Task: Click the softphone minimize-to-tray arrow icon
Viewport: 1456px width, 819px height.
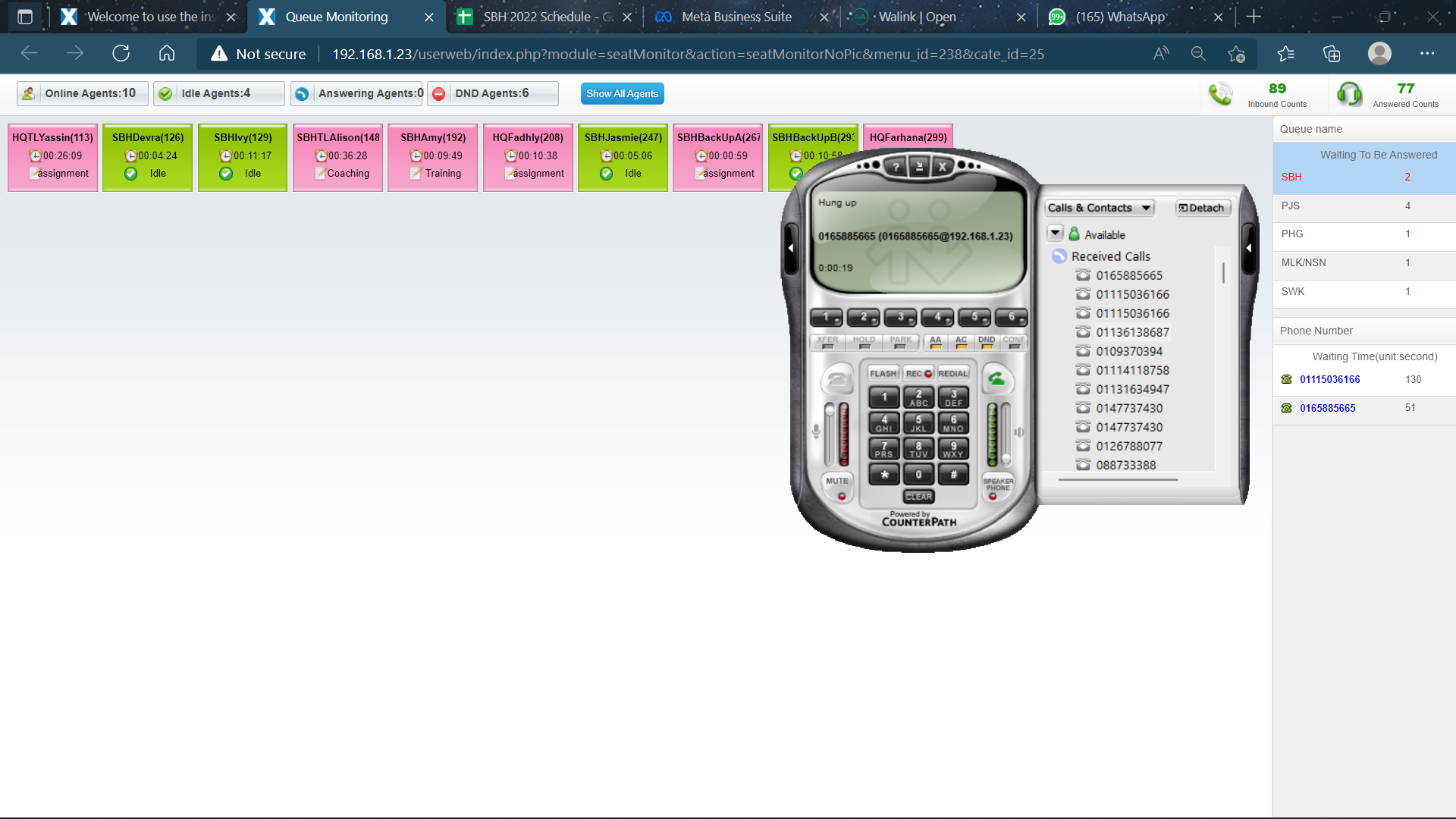Action: point(919,167)
